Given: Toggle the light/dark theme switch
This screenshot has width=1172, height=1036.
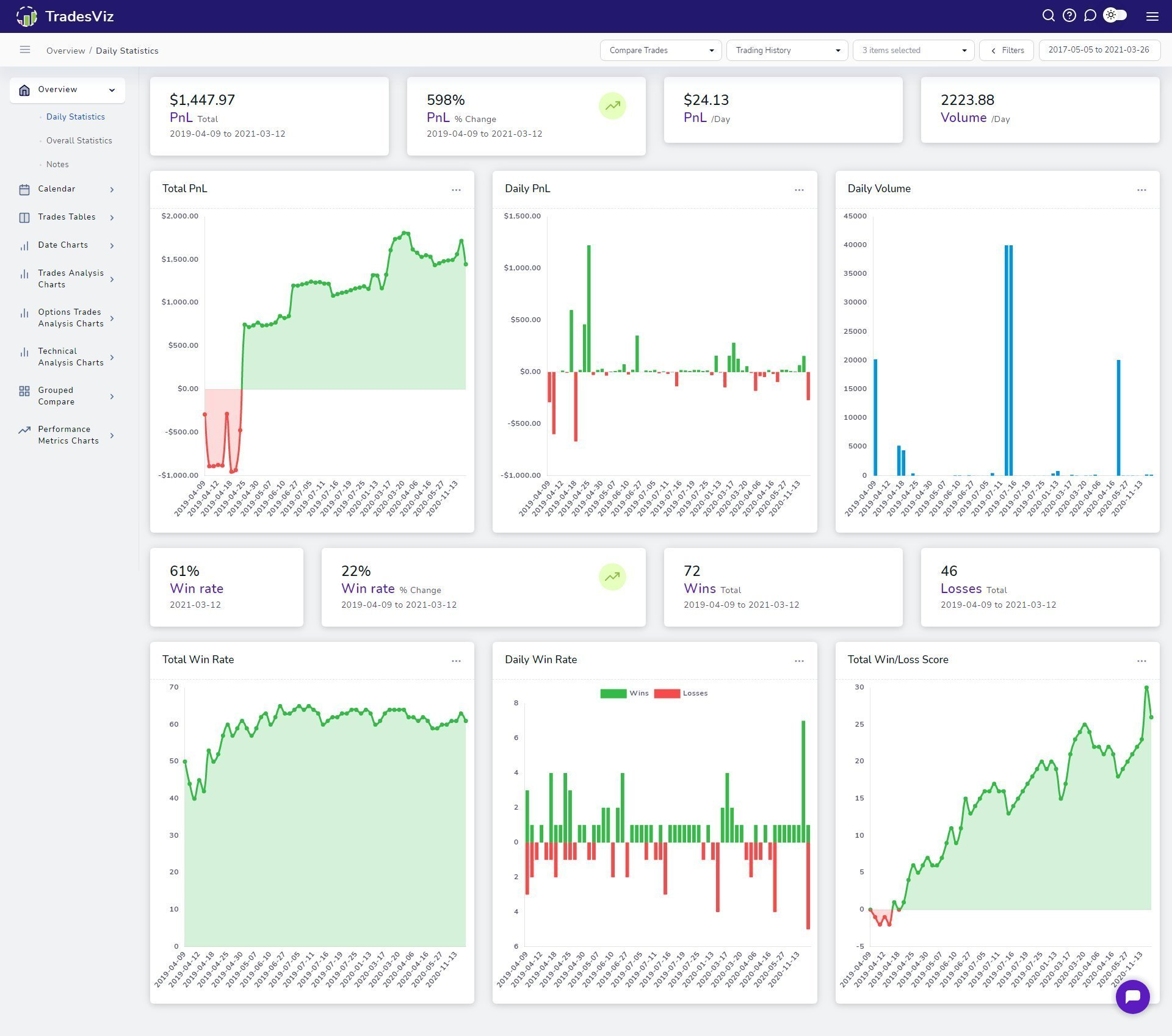Looking at the screenshot, I should [1115, 16].
